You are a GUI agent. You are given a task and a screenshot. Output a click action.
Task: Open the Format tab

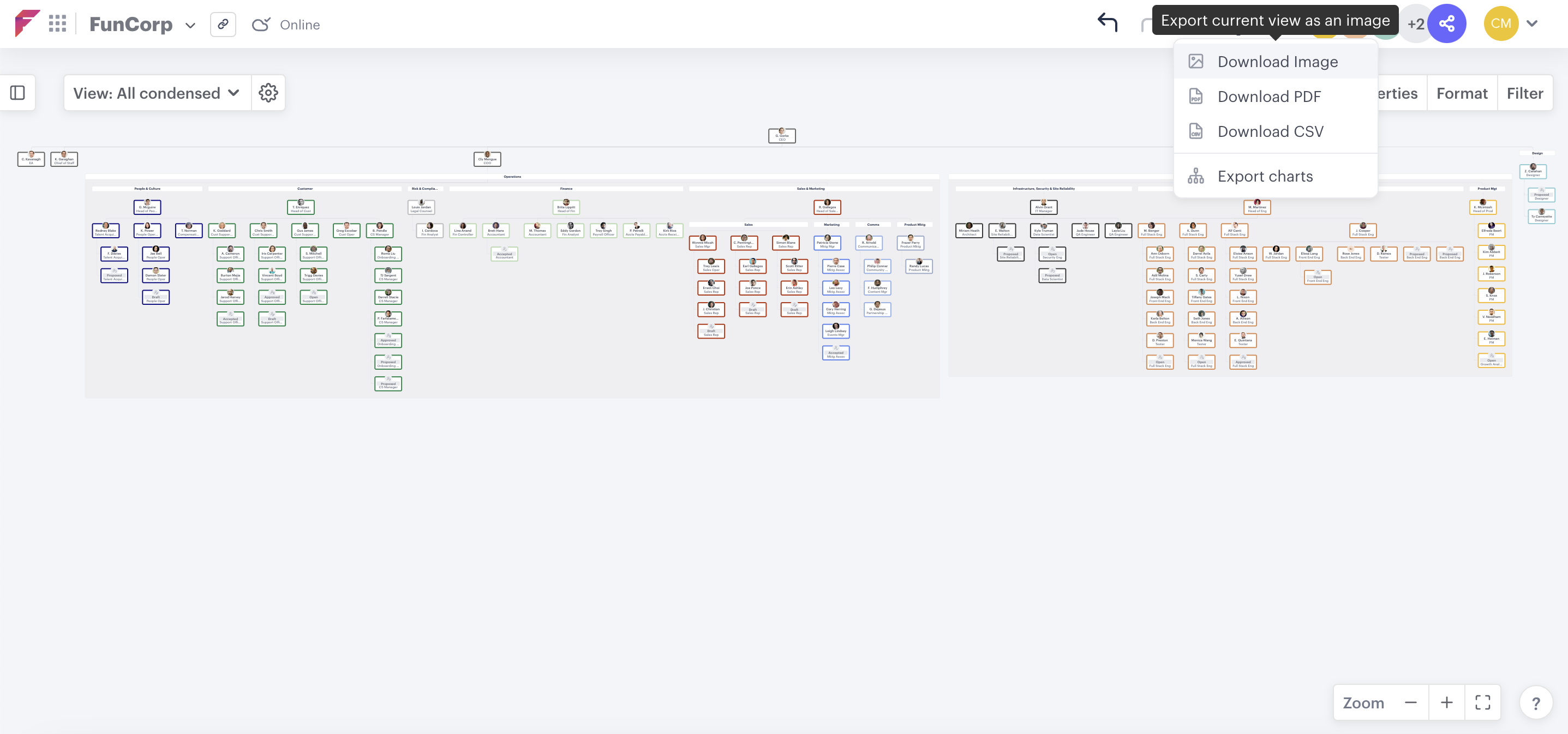[1462, 93]
